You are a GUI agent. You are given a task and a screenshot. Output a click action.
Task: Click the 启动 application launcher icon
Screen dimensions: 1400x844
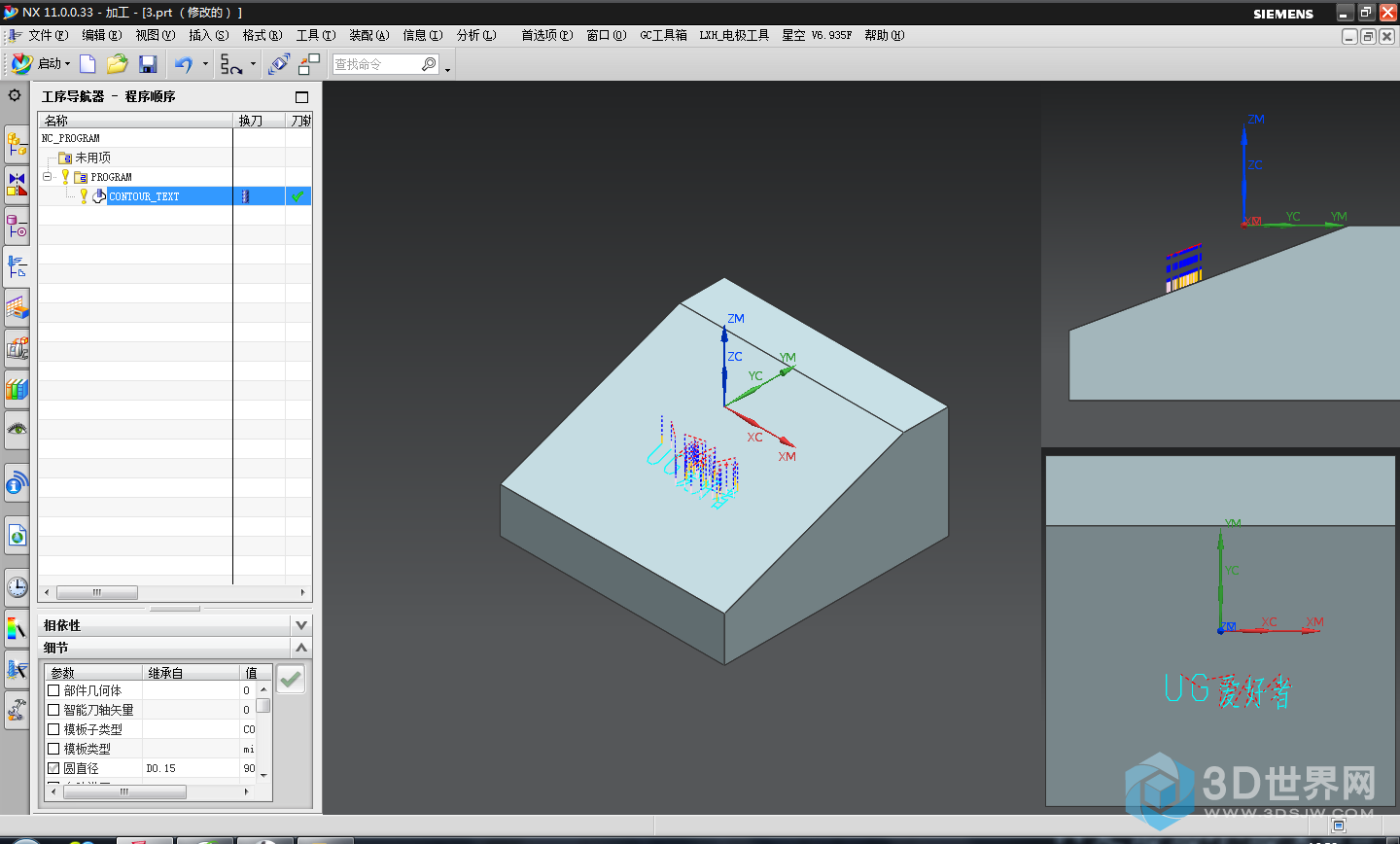point(21,64)
